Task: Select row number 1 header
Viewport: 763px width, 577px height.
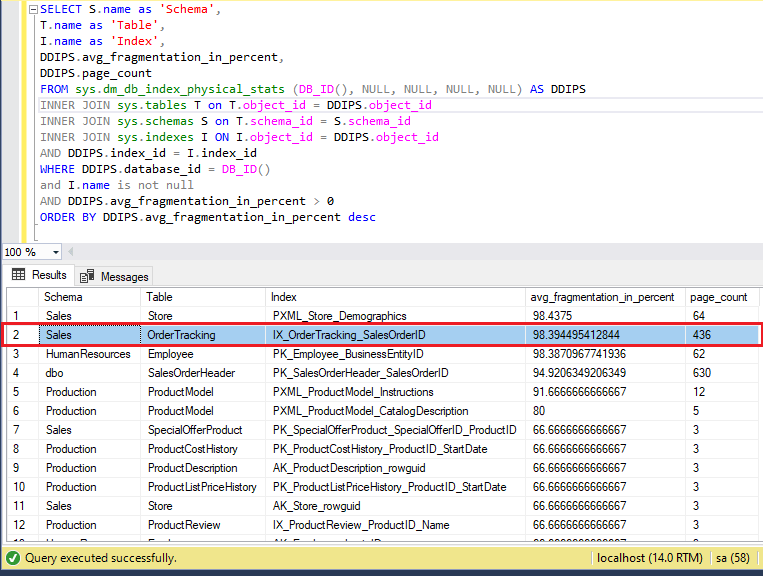Action: tap(23, 316)
